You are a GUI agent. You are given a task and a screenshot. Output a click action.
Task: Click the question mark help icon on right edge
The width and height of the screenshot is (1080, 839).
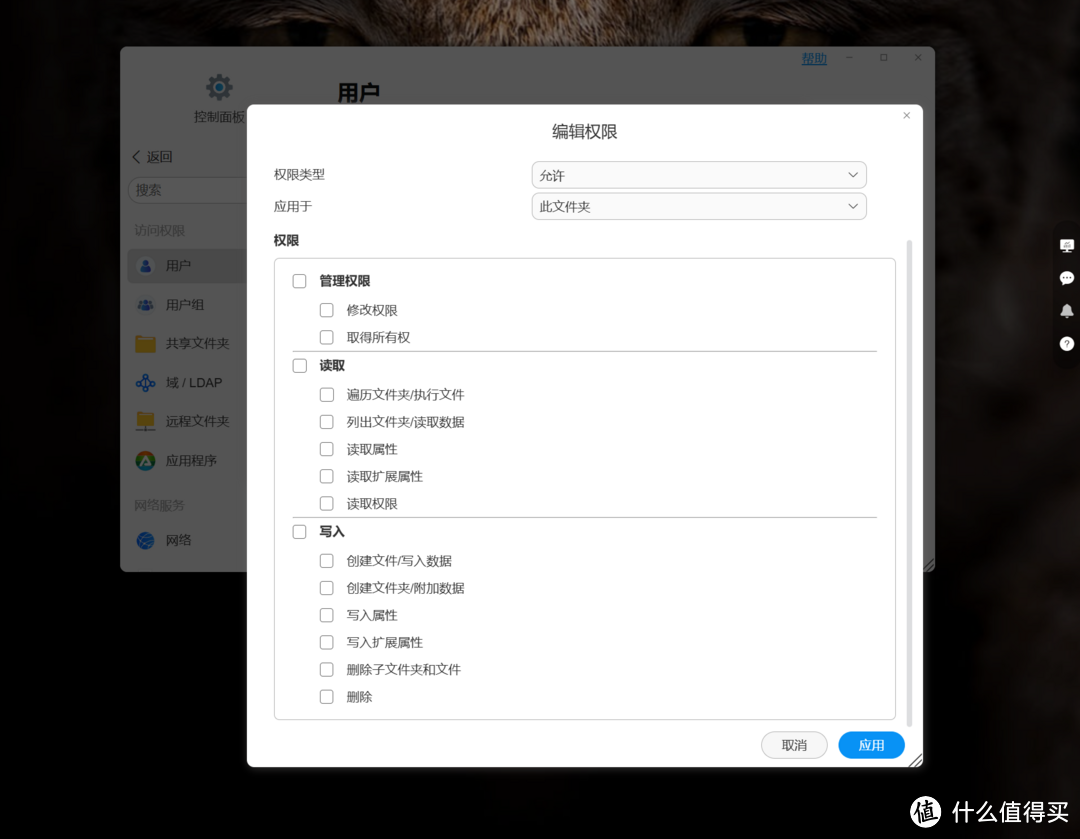pyautogui.click(x=1067, y=344)
